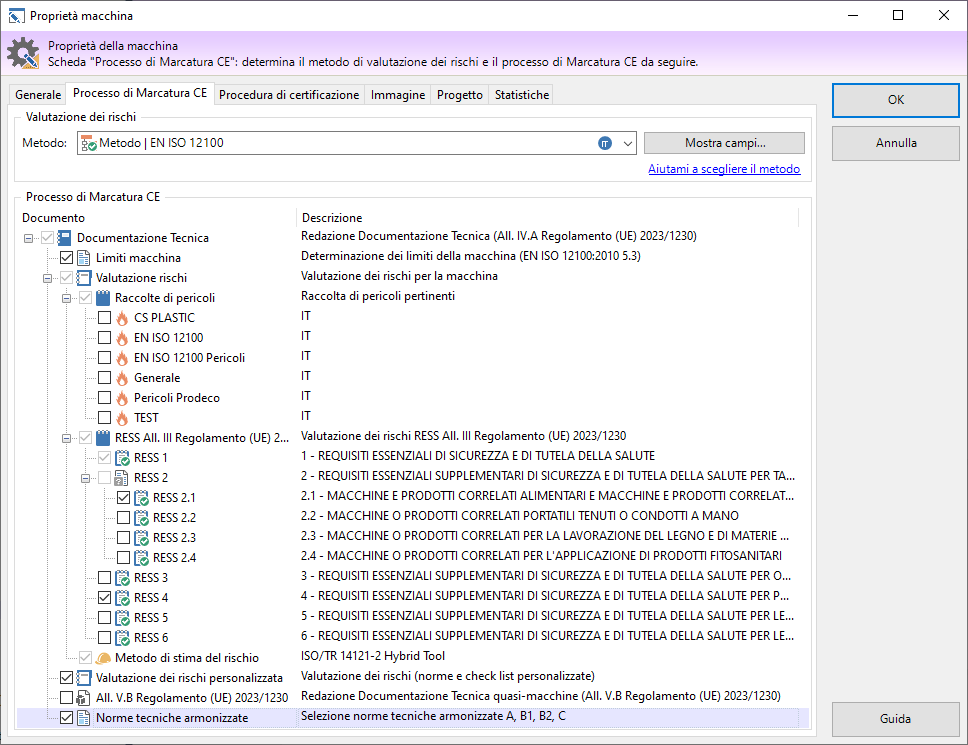Collapse the RESS 2 tree node
The image size is (968, 745).
[x=85, y=478]
